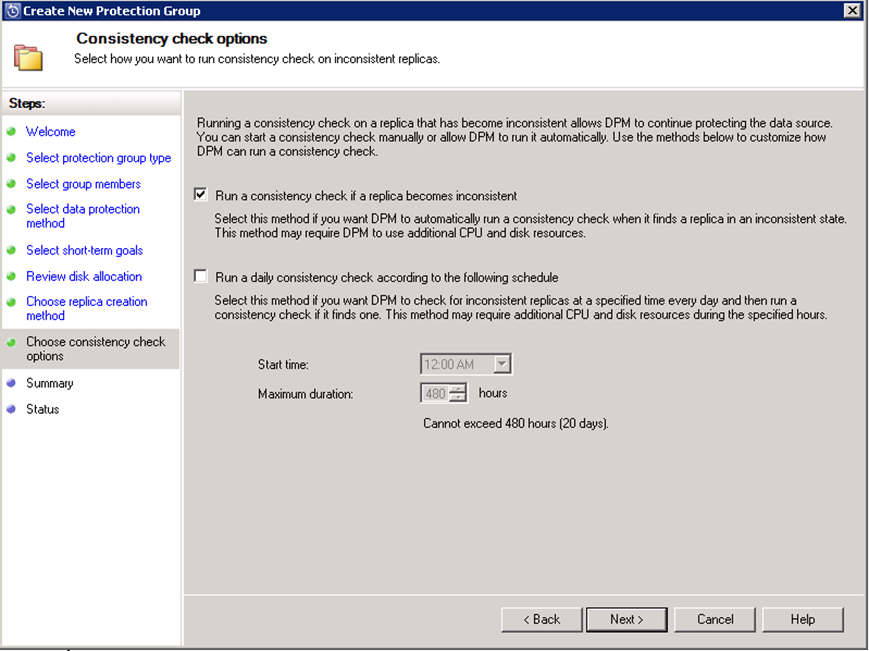Image resolution: width=869 pixels, height=651 pixels.
Task: Open Select data protection method step
Action: (83, 216)
